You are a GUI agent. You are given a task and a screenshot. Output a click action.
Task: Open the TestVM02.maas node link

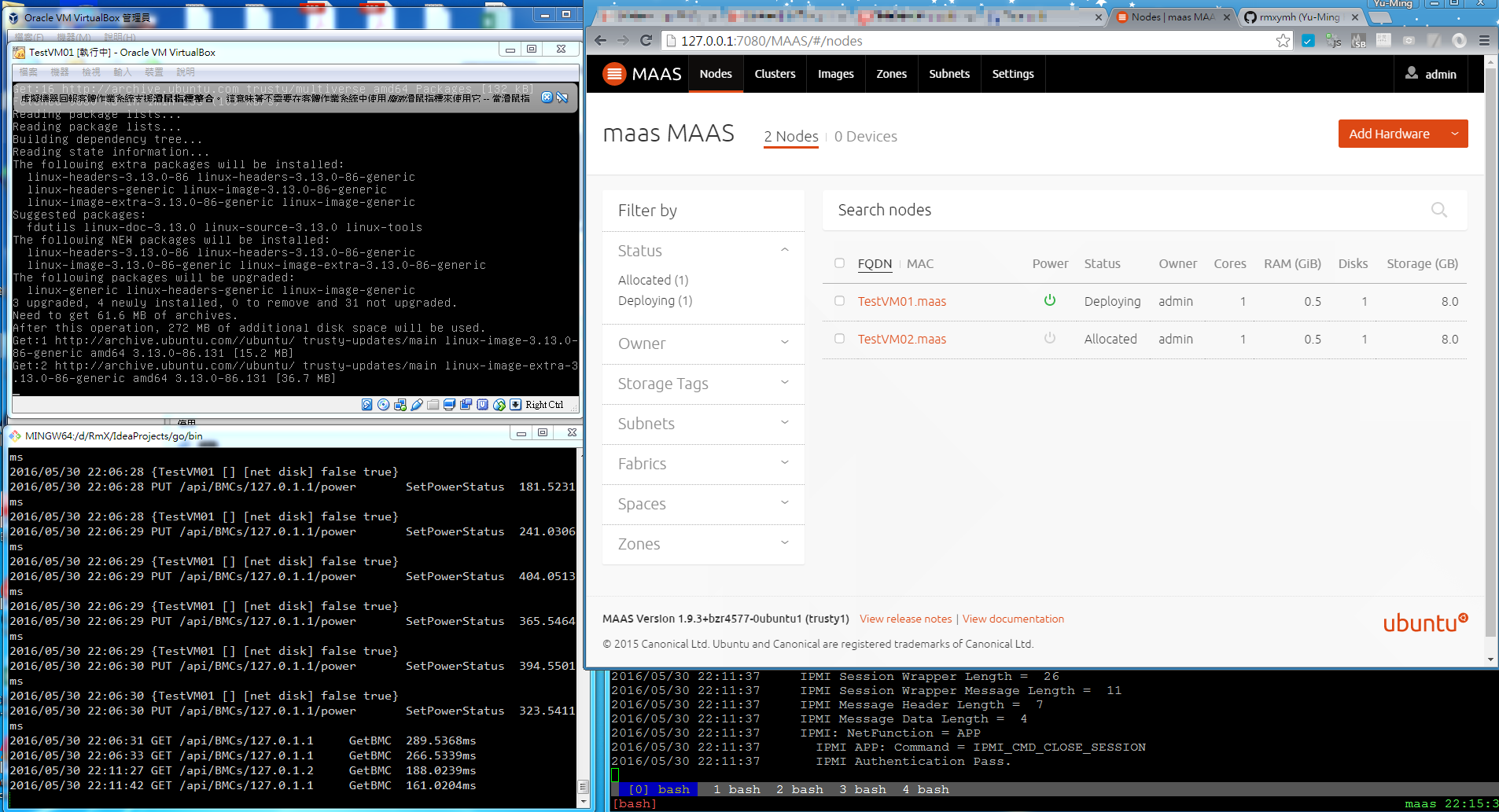tap(901, 339)
